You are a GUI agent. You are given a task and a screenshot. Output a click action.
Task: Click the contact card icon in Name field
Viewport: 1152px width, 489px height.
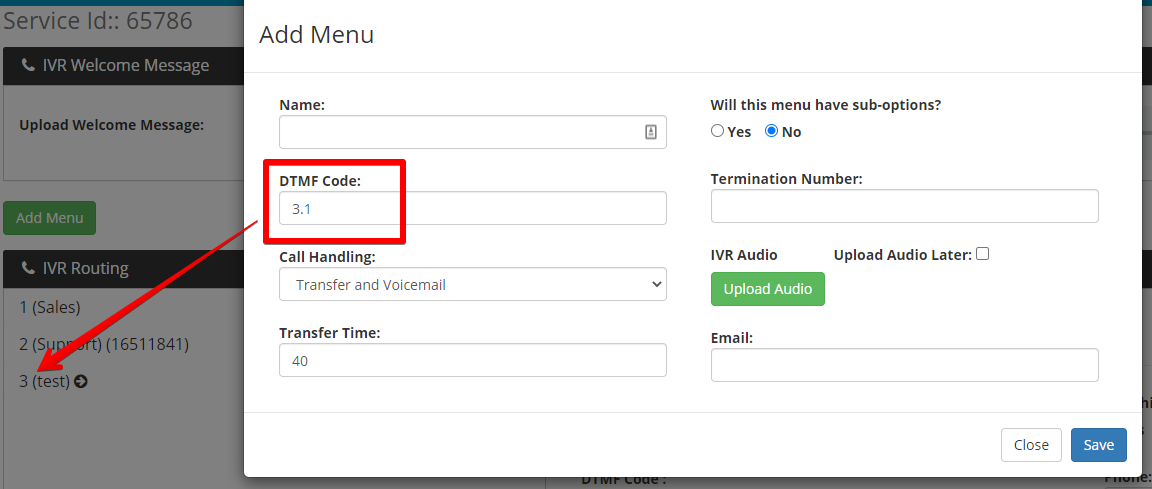[x=651, y=132]
